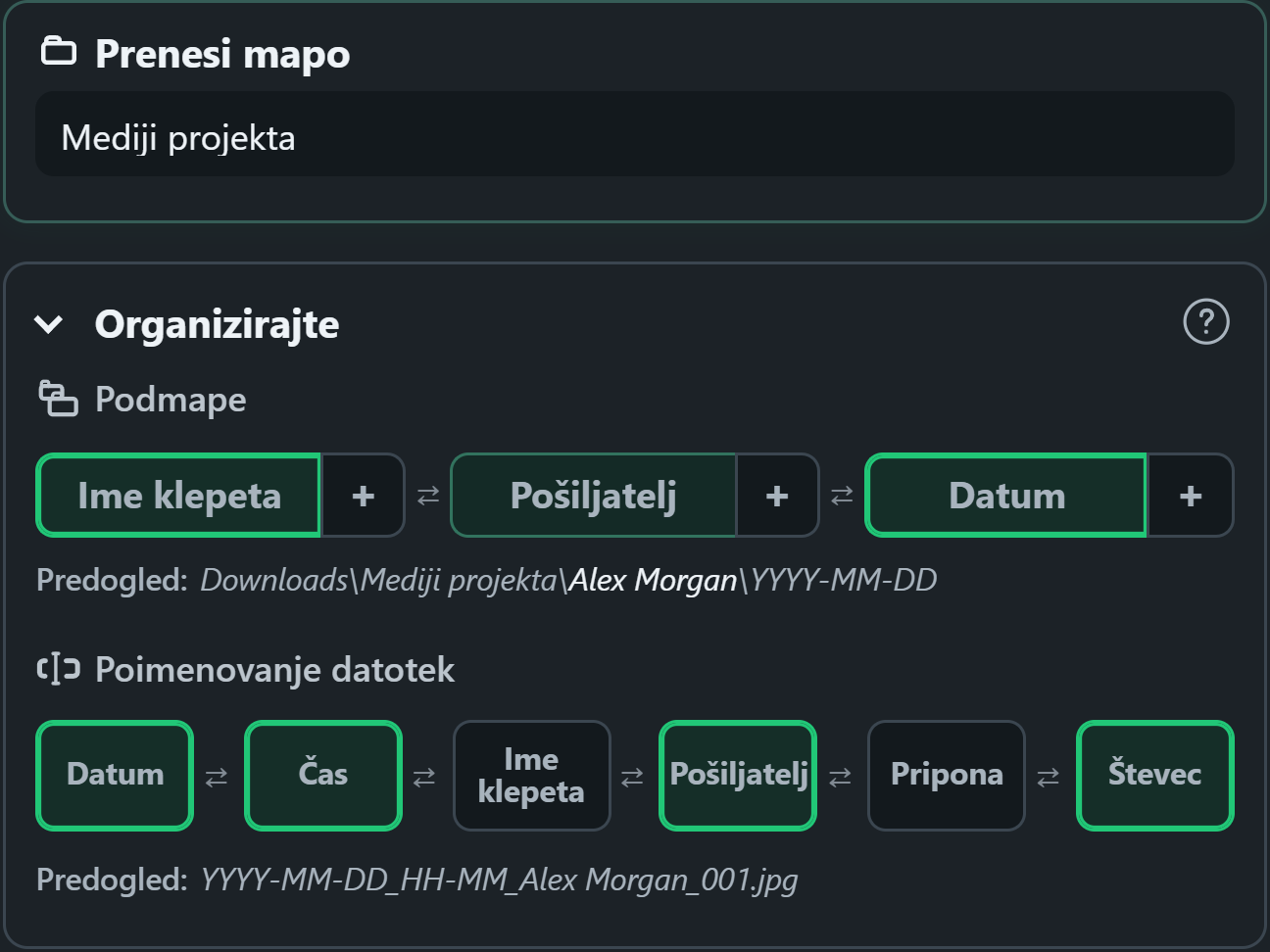Disable the Datum subfolder chip
Image resolution: width=1270 pixels, height=952 pixels.
1006,496
